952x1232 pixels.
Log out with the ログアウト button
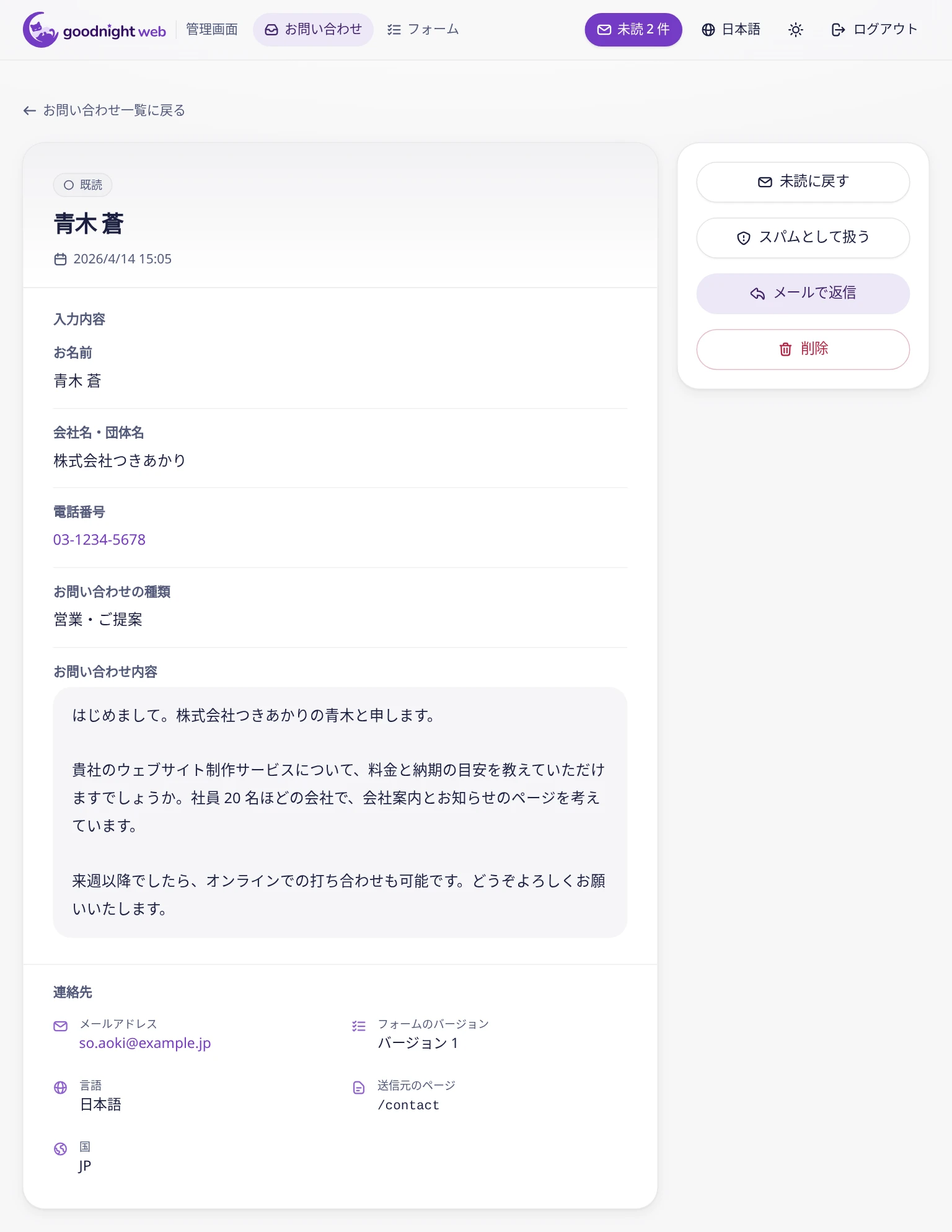(875, 30)
